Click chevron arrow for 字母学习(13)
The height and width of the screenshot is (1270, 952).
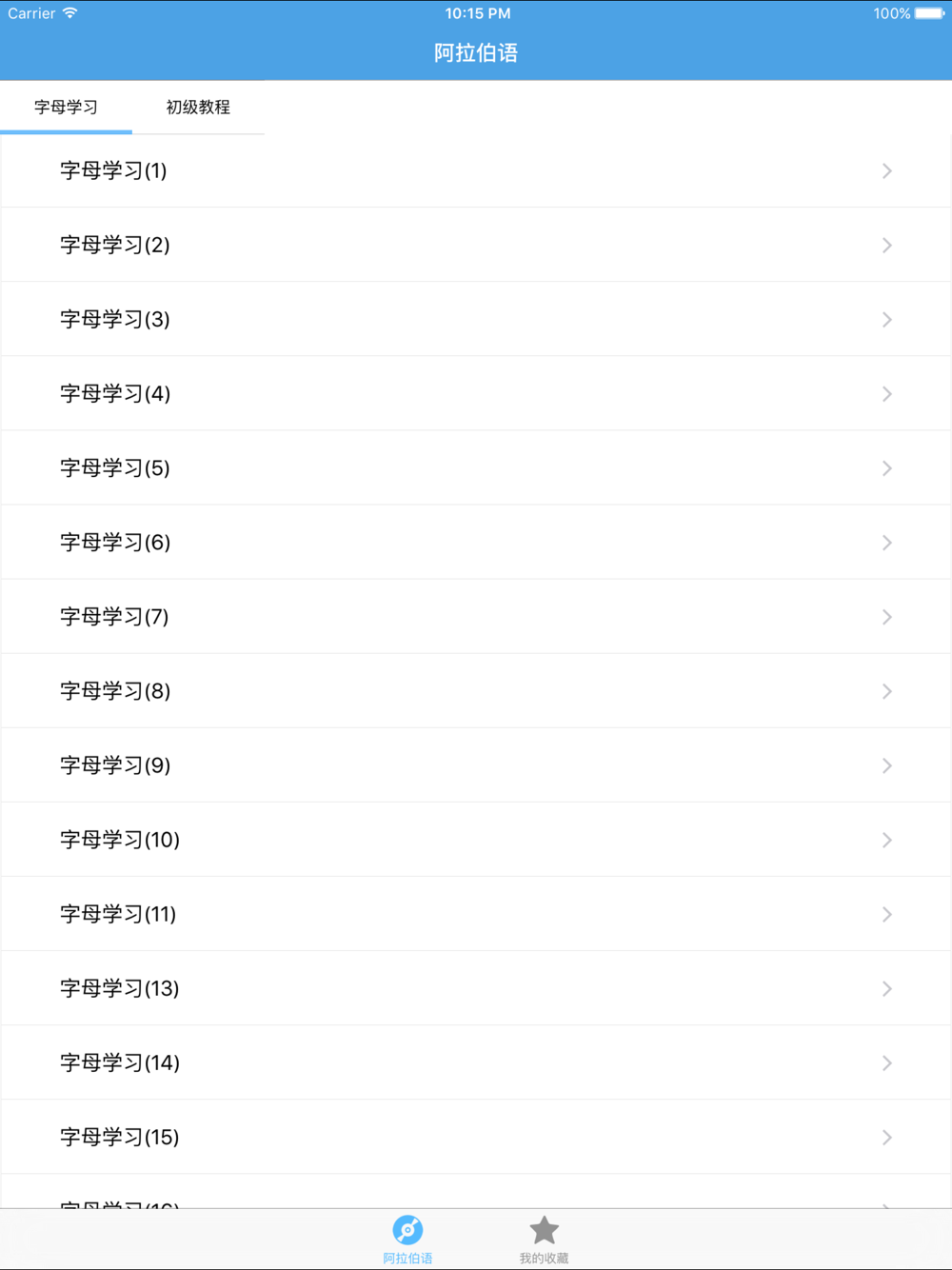click(x=886, y=988)
